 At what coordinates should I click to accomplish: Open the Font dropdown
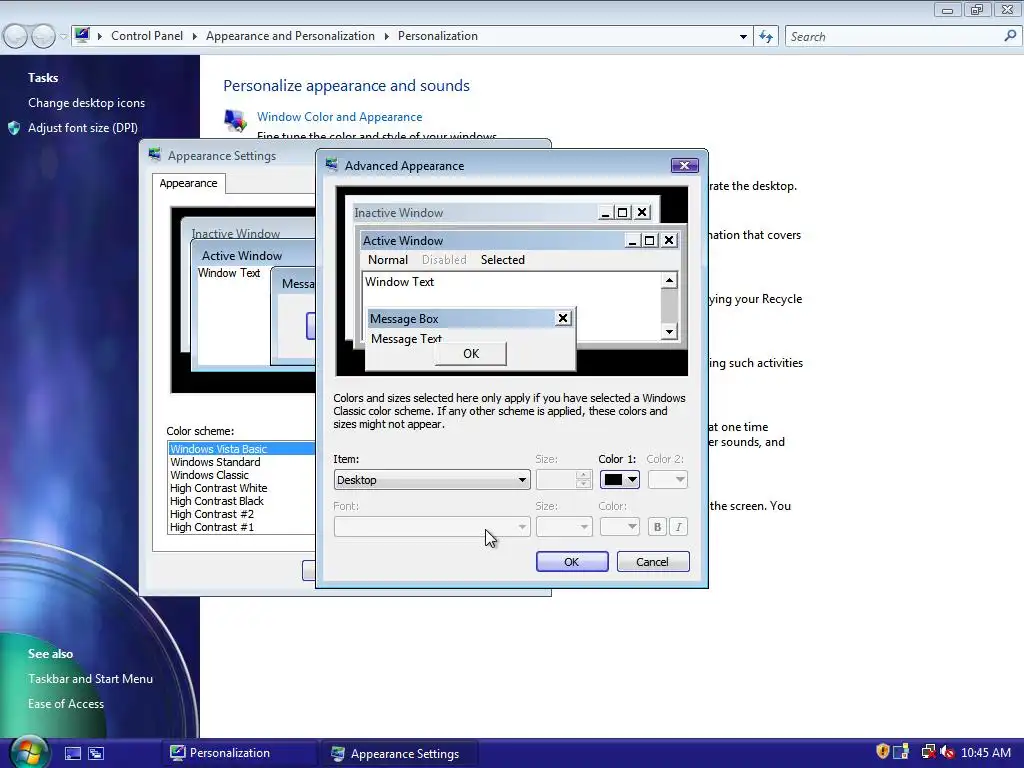432,526
